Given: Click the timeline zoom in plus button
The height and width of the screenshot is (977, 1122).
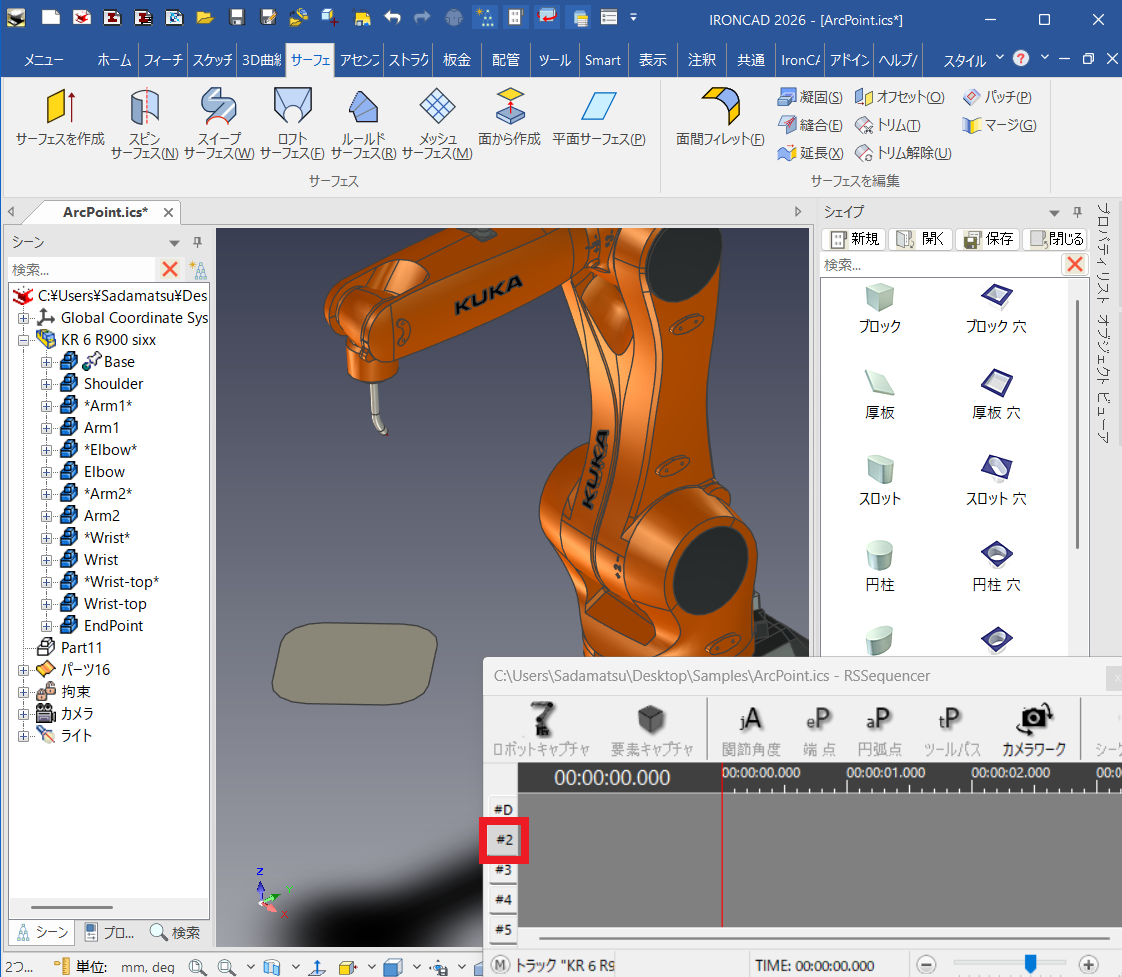Looking at the screenshot, I should click(x=1088, y=965).
